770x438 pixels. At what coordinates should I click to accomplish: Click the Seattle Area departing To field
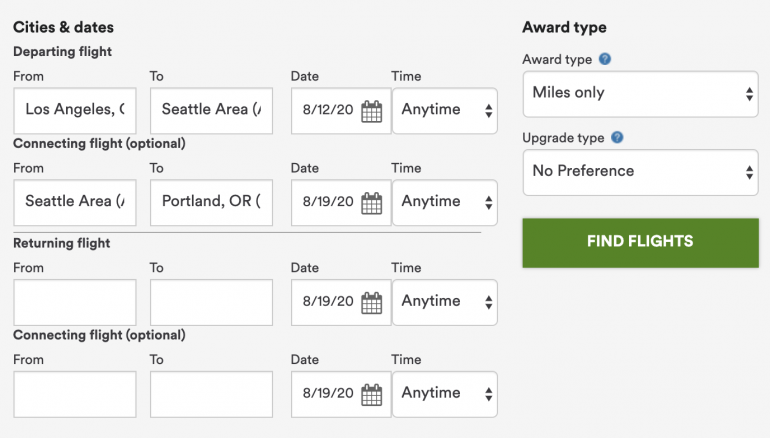[x=211, y=110]
